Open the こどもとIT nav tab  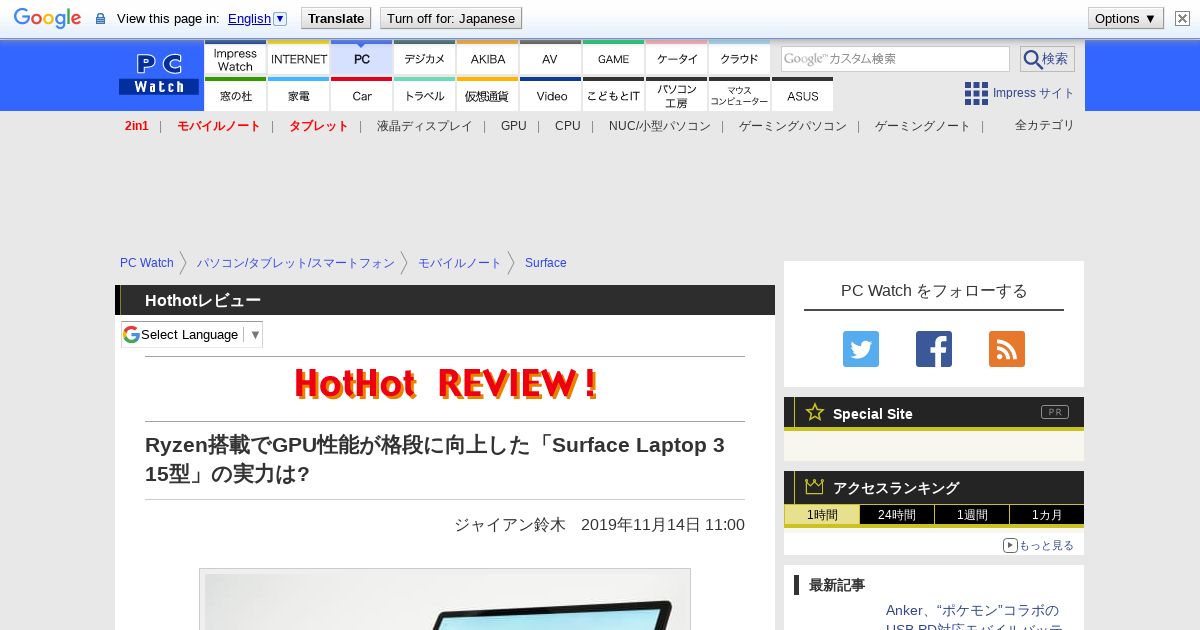coord(613,95)
